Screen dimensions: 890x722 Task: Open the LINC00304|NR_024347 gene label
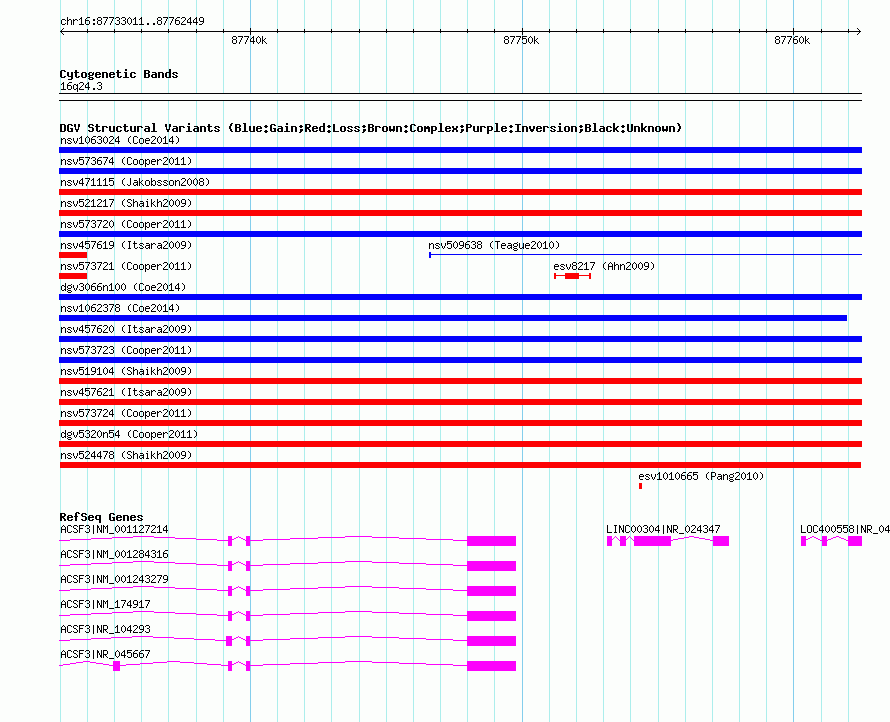[663, 529]
